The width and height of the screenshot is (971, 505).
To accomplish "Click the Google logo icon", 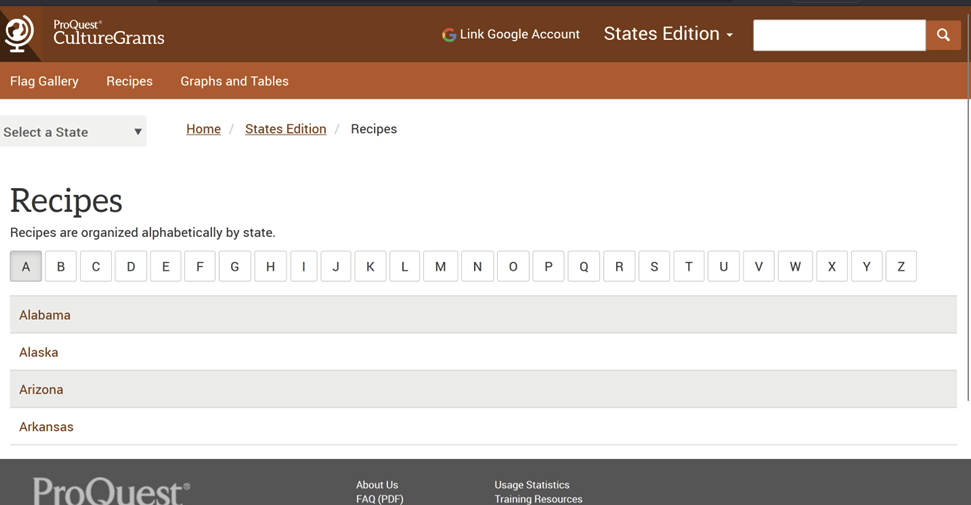I will [x=449, y=35].
